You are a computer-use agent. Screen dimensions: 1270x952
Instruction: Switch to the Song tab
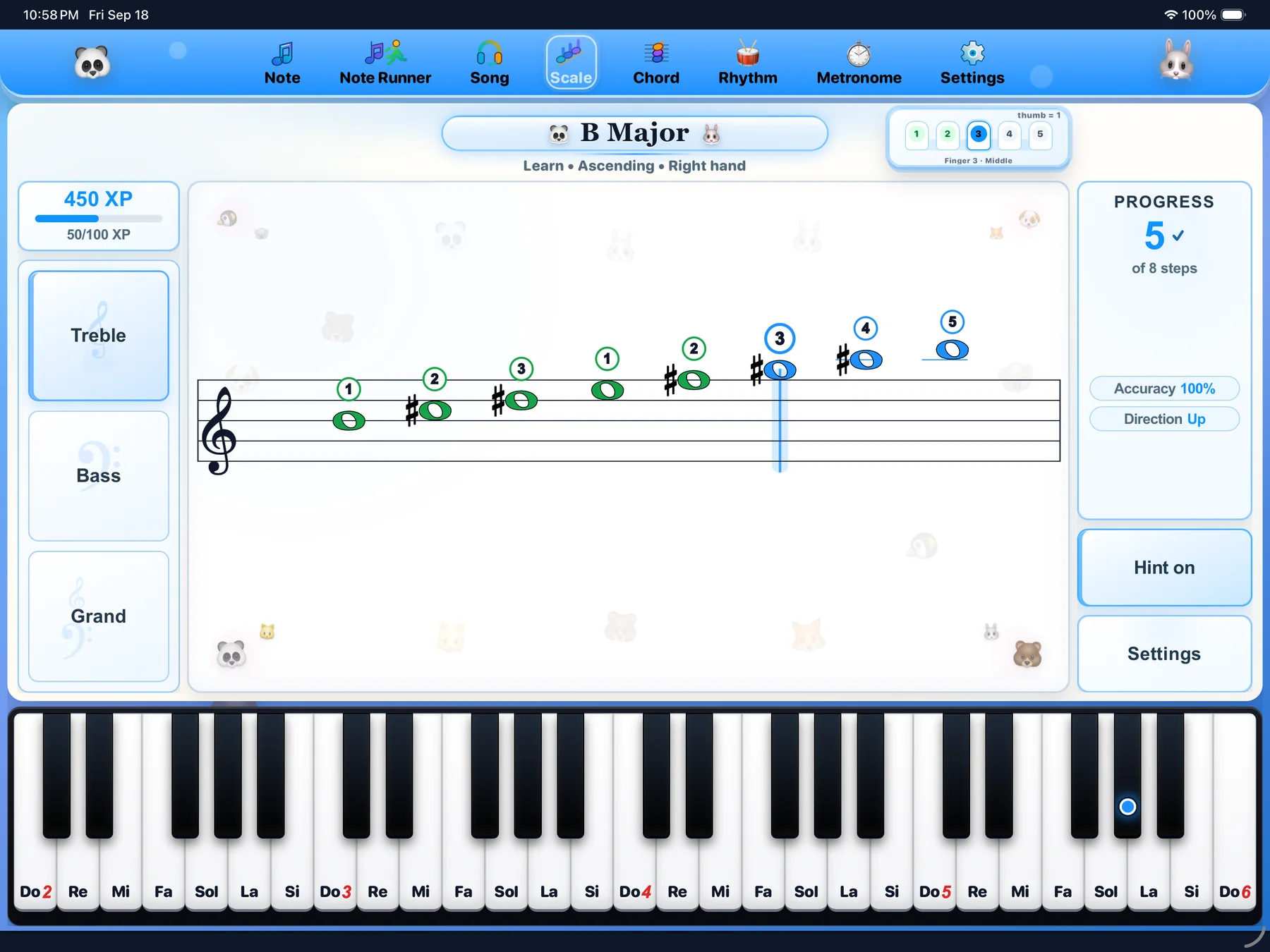[490, 63]
